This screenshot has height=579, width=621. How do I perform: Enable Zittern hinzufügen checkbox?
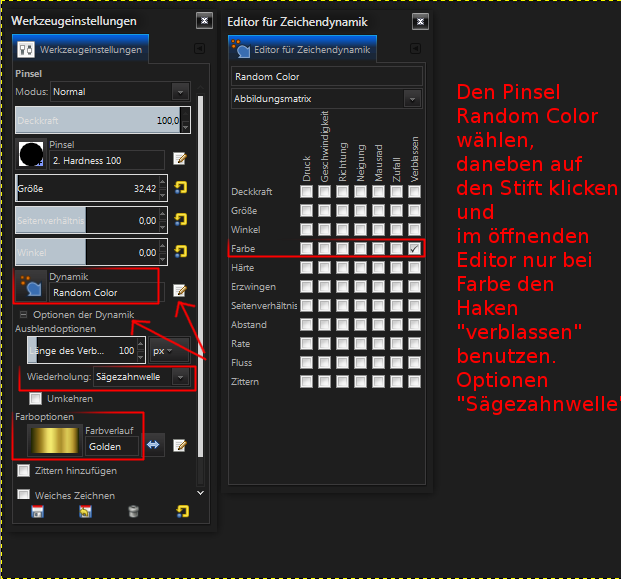point(23,470)
